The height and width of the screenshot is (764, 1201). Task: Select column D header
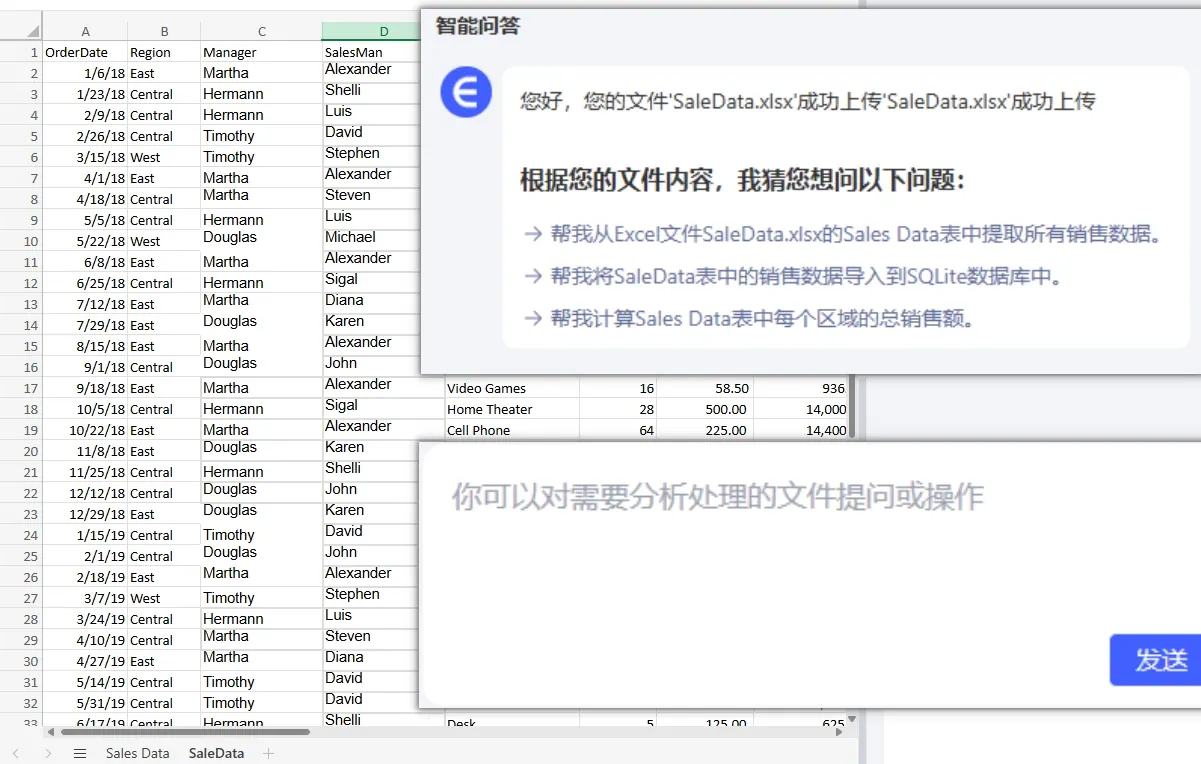(383, 31)
